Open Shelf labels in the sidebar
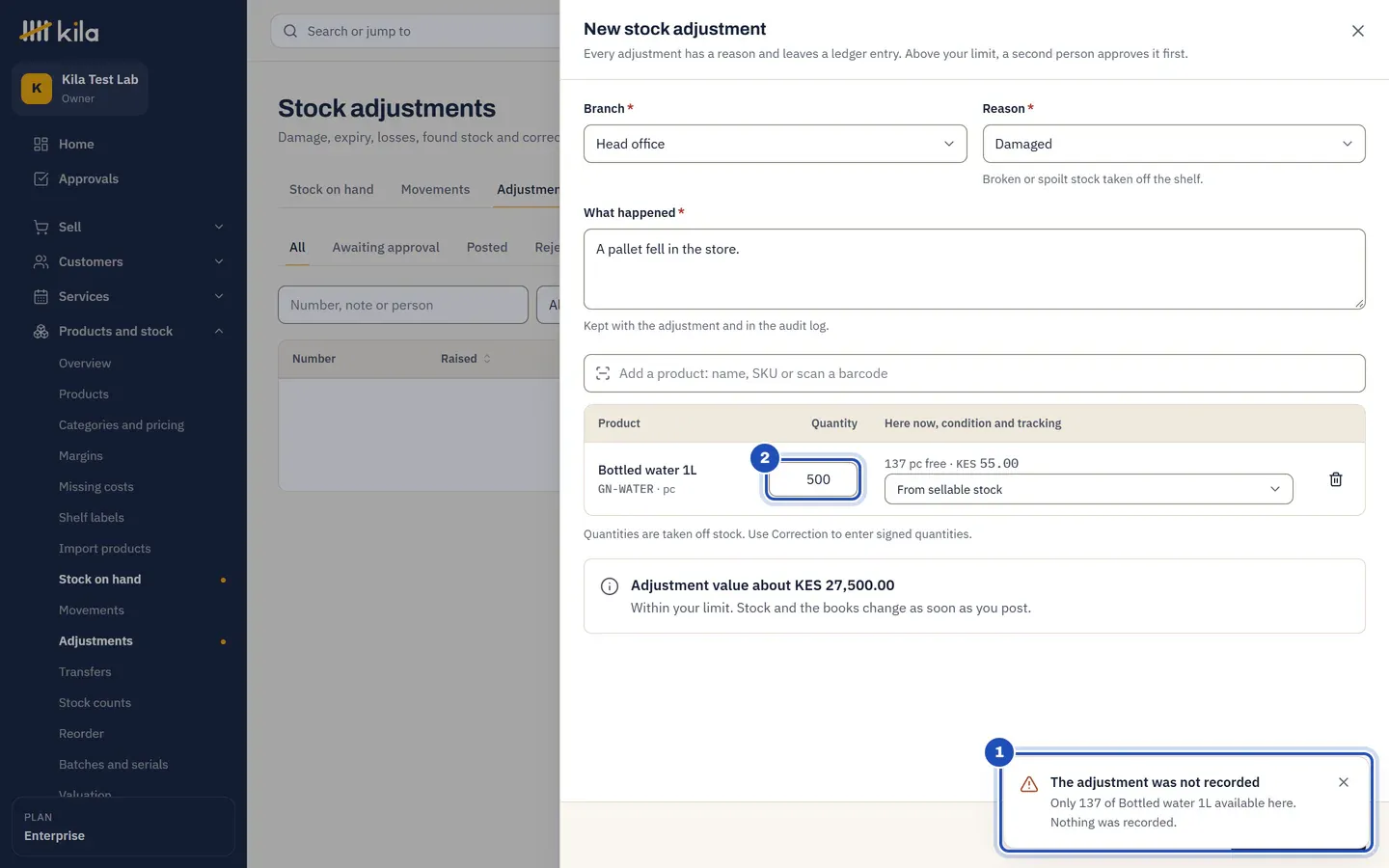The image size is (1389, 868). coord(92,518)
